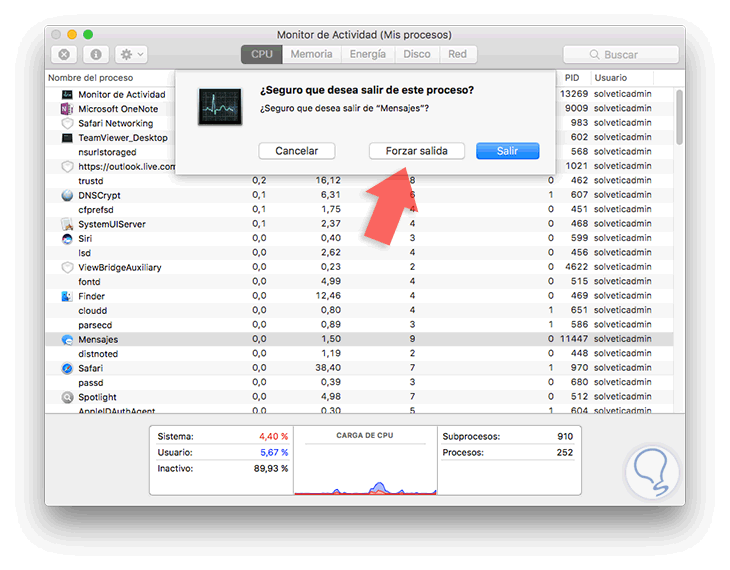730x570 pixels.
Task: Select the https://outlook.live.com shield icon
Action: pos(68,166)
